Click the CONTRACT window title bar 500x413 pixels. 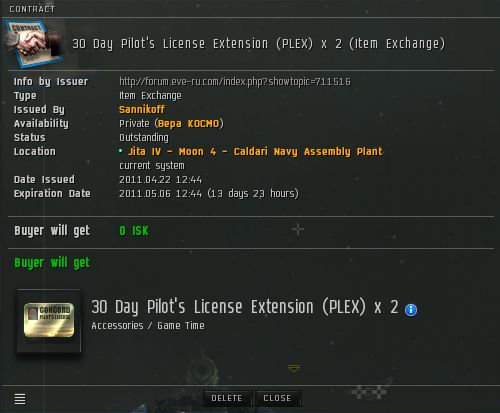(x=250, y=9)
